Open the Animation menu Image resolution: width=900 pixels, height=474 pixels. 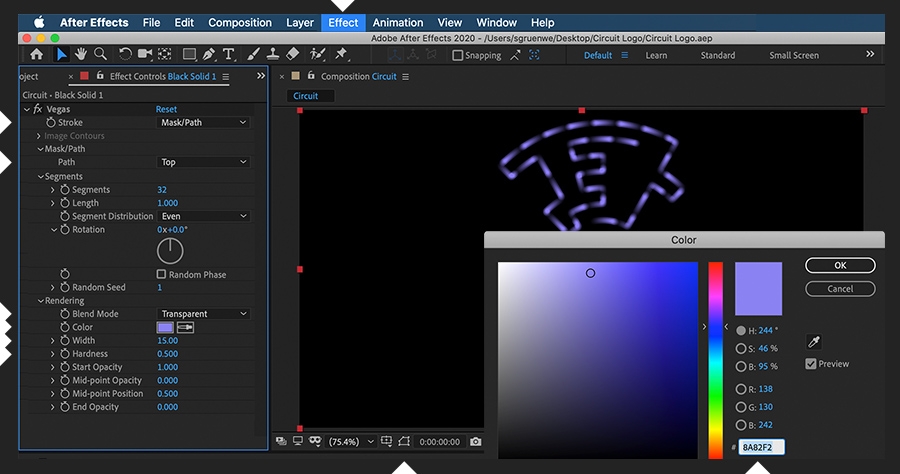pos(397,22)
